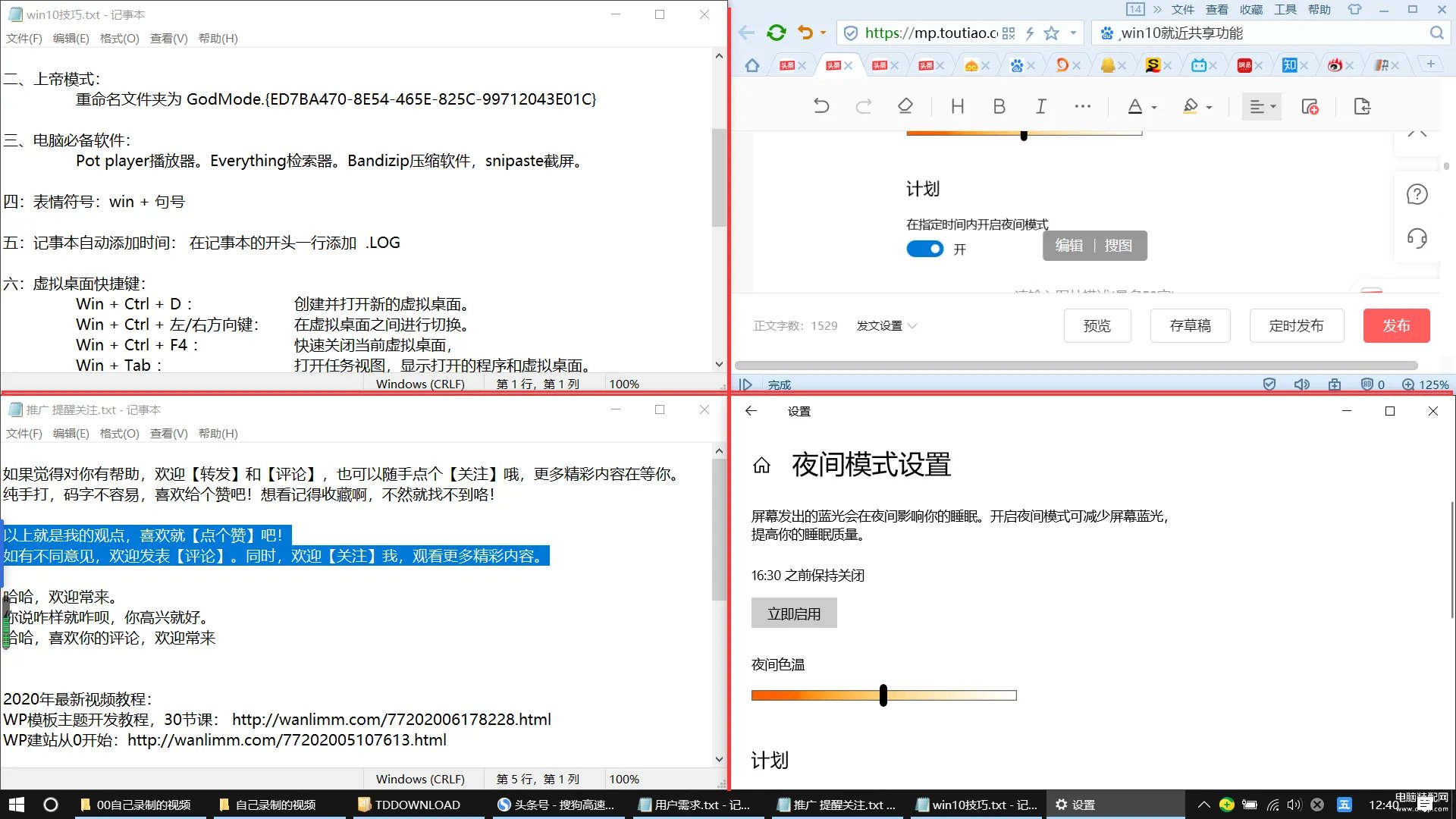1456x819 pixels.
Task: Open more formatting options via the ellipsis icon
Action: [x=1082, y=106]
